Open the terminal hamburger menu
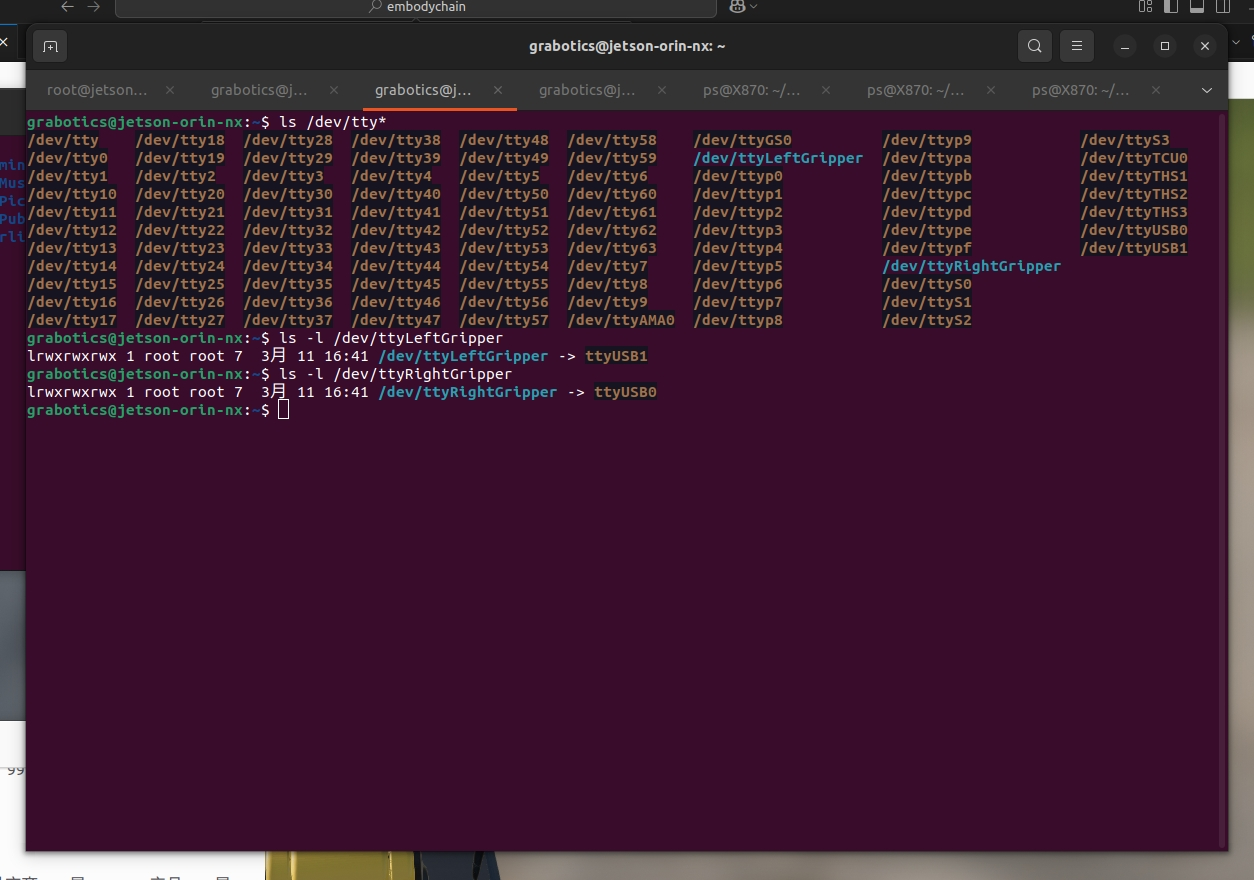The height and width of the screenshot is (880, 1254). [1076, 46]
